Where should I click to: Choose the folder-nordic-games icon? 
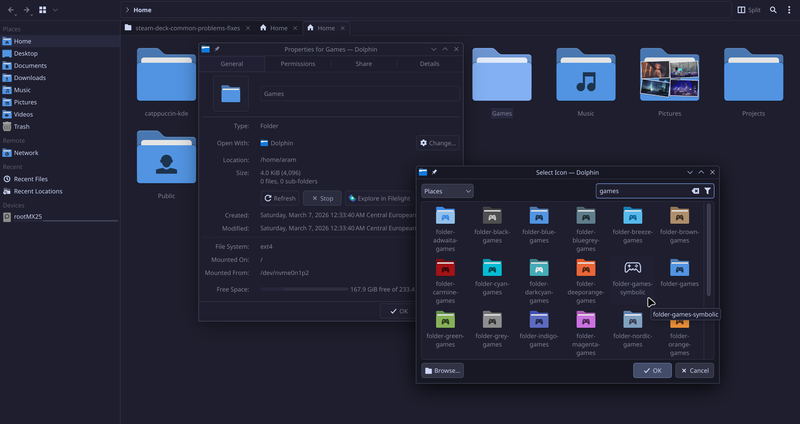click(633, 320)
